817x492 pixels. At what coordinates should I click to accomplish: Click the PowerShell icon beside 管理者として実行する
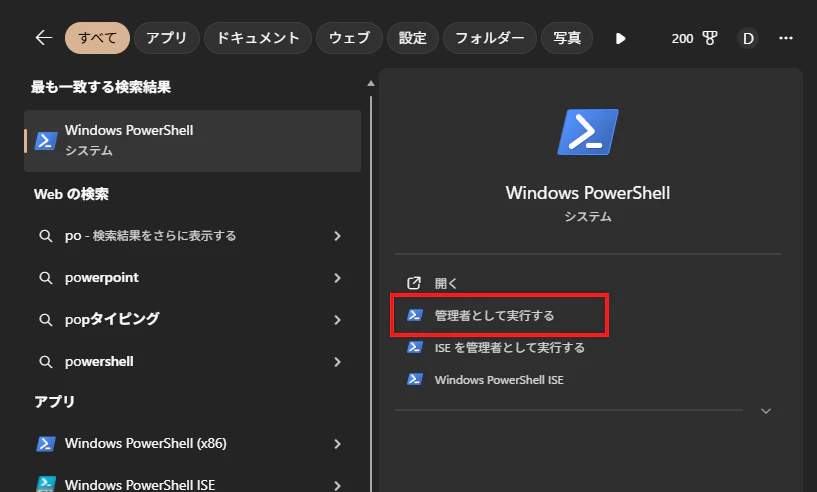(415, 315)
